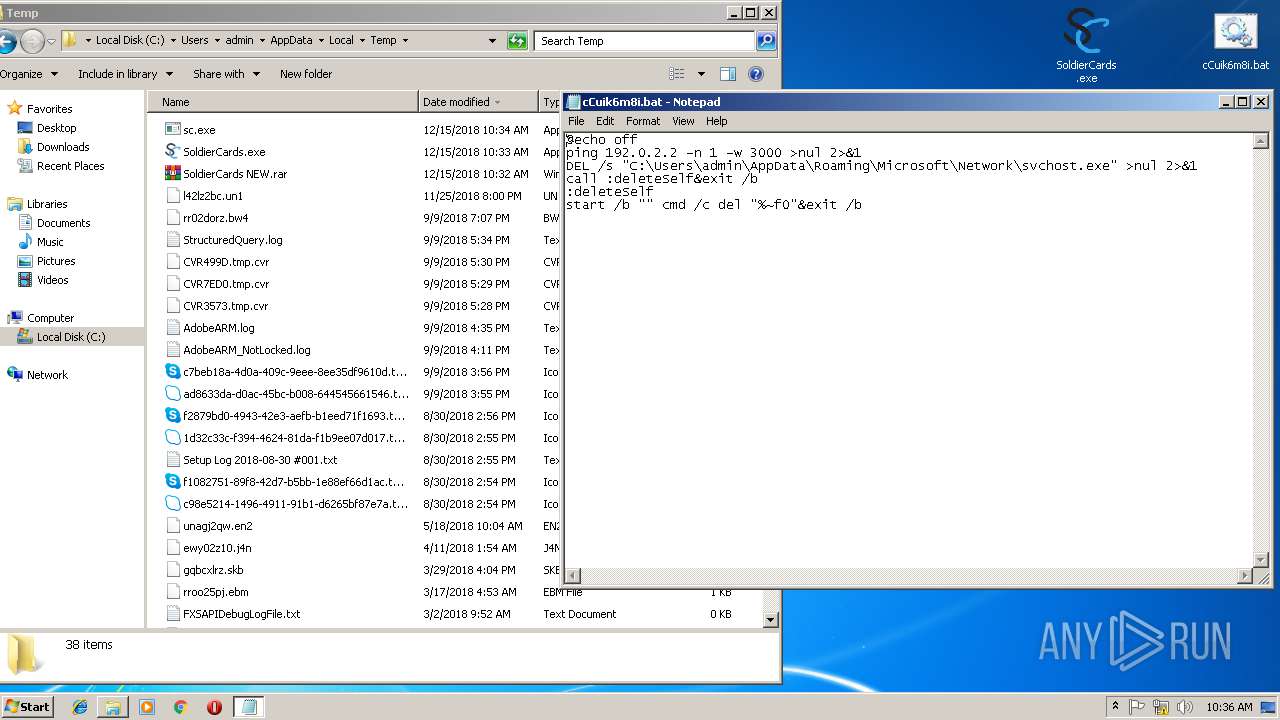The image size is (1280, 720).
Task: Open the Include in library dropdown
Action: coord(125,74)
